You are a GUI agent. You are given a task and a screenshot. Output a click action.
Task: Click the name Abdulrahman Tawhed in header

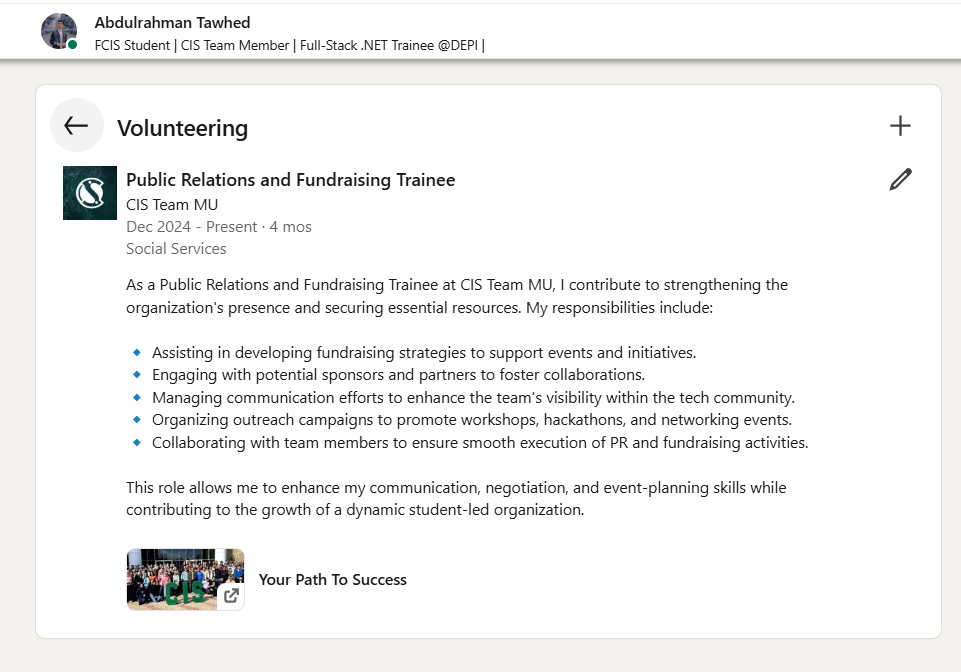[172, 23]
